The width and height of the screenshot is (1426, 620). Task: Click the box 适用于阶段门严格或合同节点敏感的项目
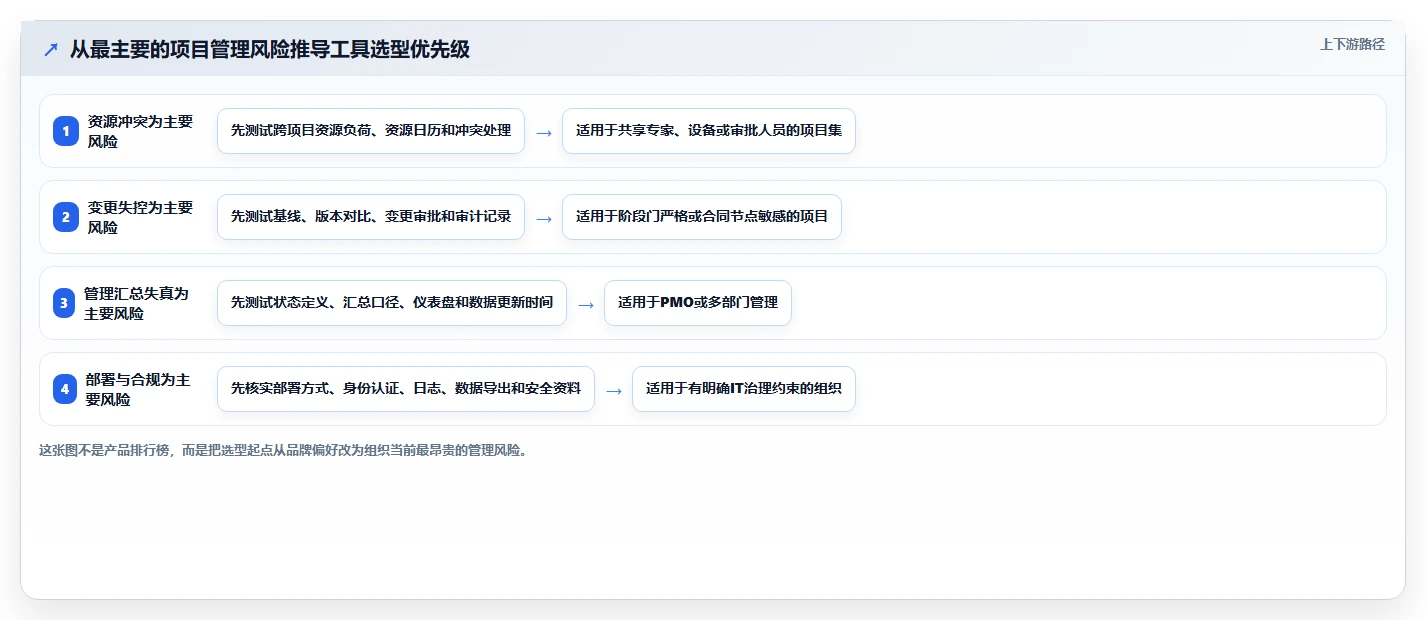(702, 217)
